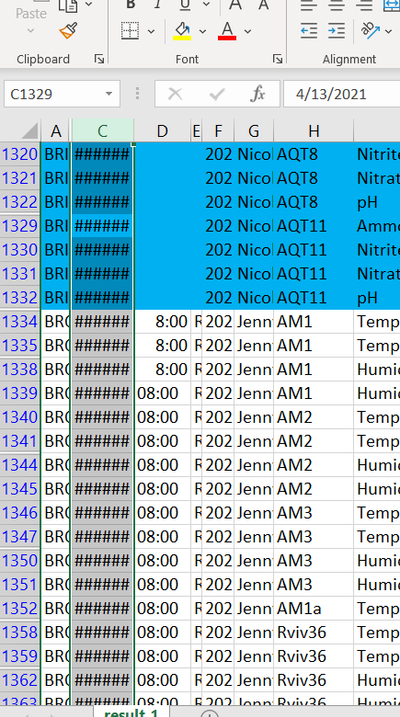
Task: Click the formula bar showing 4/13/2021
Action: [x=341, y=94]
